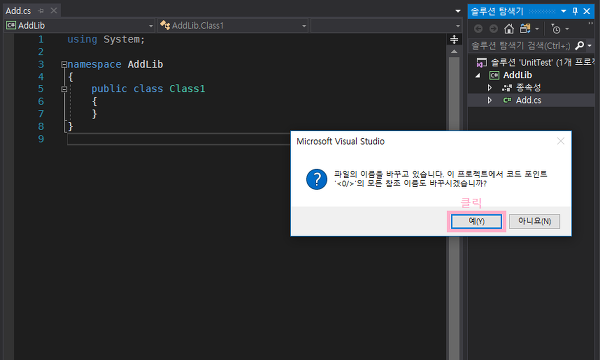Expand the Add.cs node

pyautogui.click(x=489, y=100)
